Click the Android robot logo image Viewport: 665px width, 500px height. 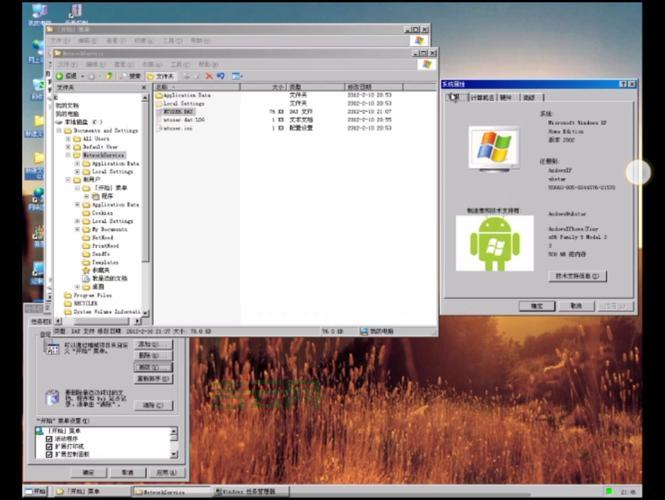[495, 243]
